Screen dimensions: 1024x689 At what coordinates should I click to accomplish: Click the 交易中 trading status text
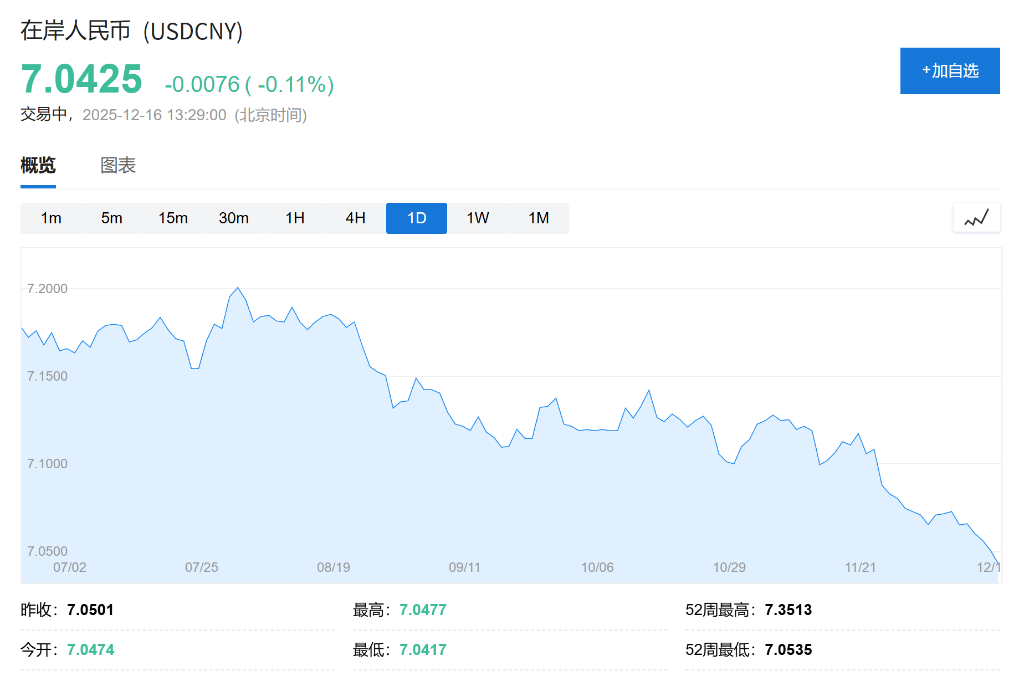42,116
